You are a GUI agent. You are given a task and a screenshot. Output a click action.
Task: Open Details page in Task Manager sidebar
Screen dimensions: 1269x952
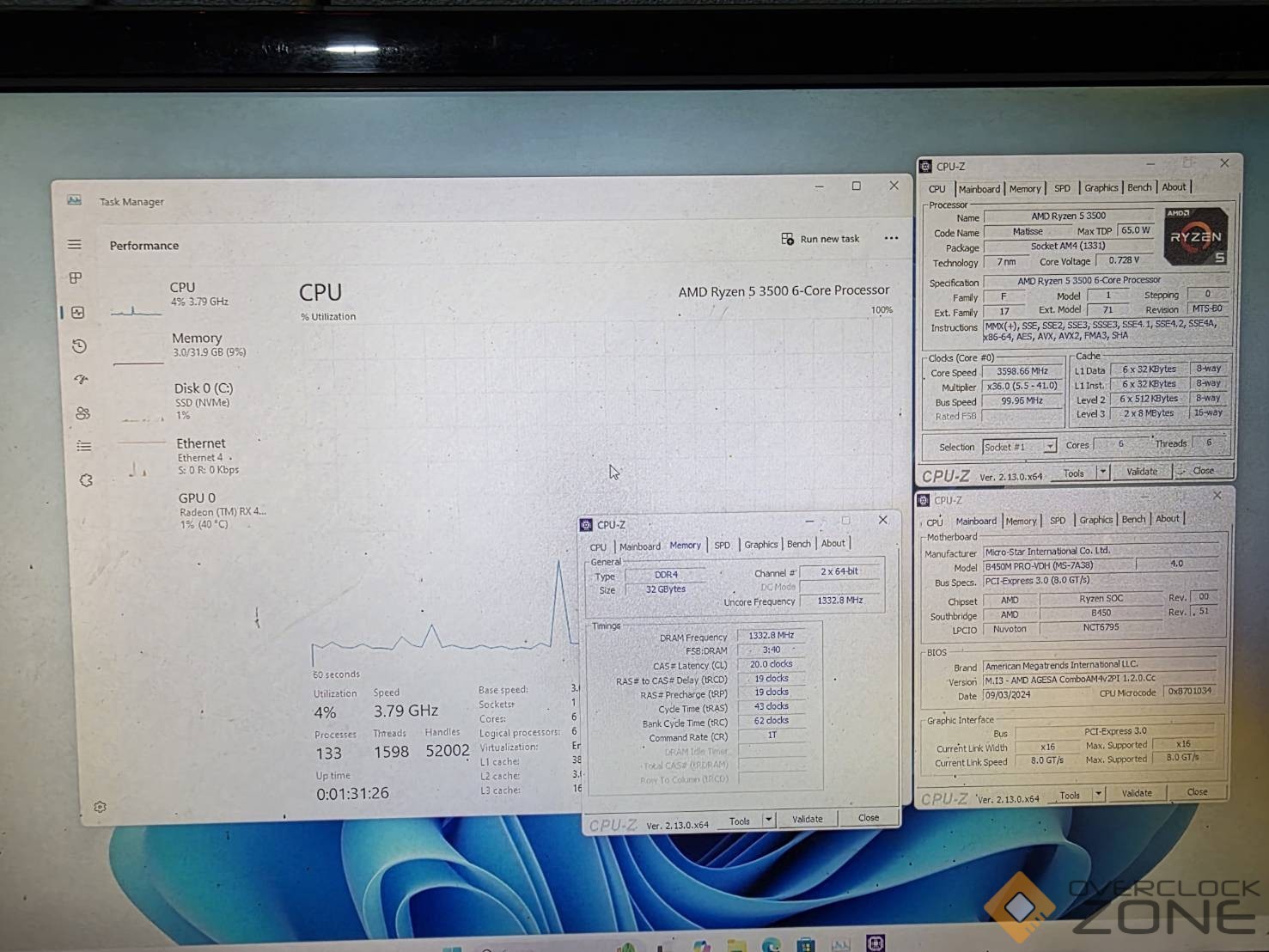point(83,447)
